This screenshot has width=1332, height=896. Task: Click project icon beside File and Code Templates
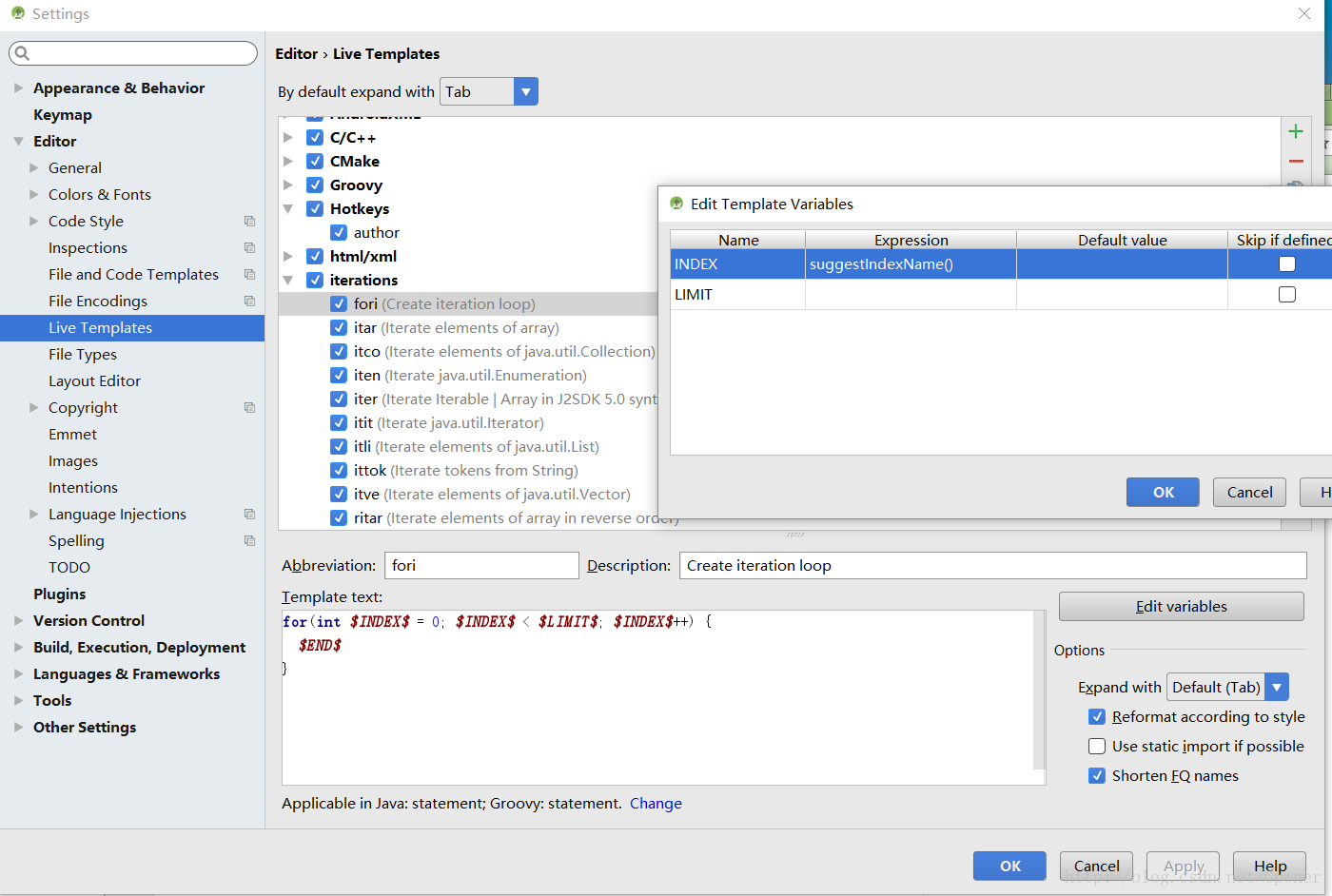click(249, 274)
